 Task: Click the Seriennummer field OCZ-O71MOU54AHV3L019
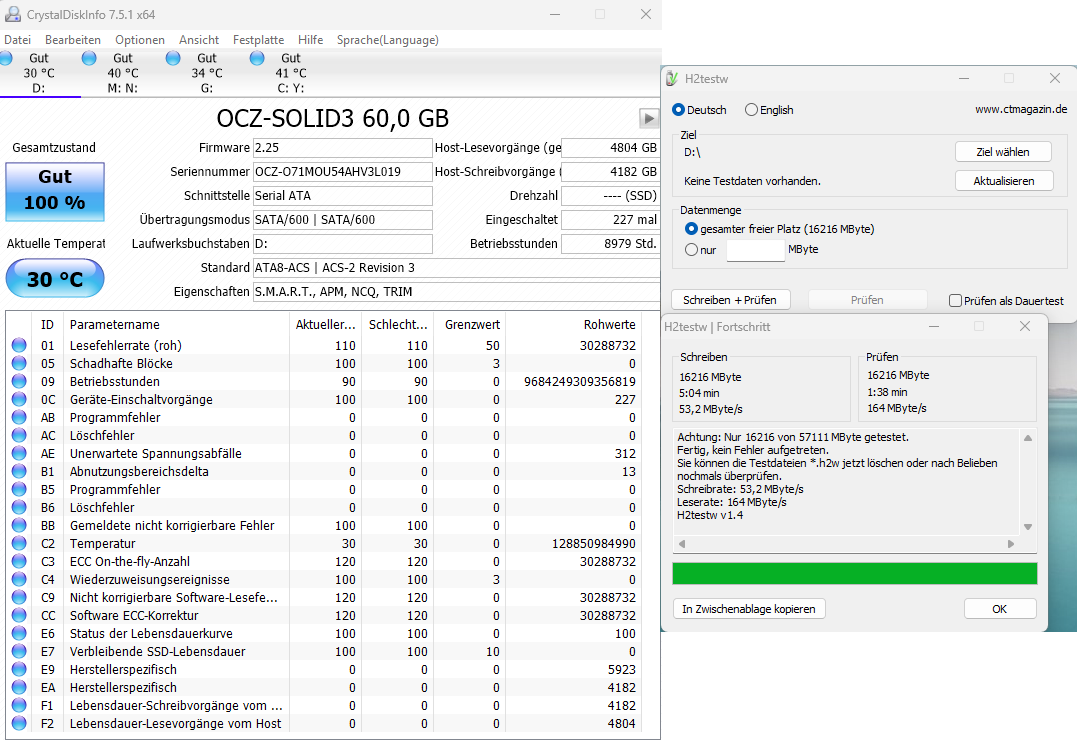click(x=343, y=171)
